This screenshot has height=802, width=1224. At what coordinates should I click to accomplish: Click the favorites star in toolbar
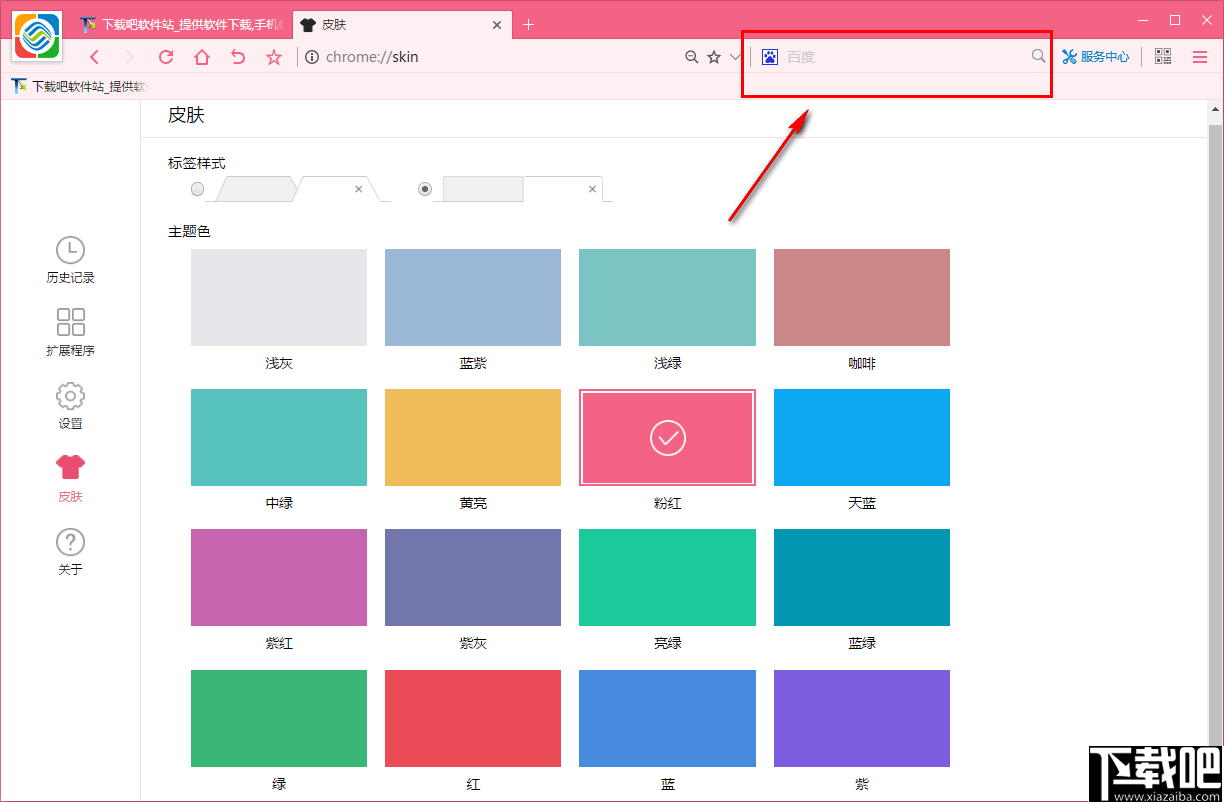point(274,57)
